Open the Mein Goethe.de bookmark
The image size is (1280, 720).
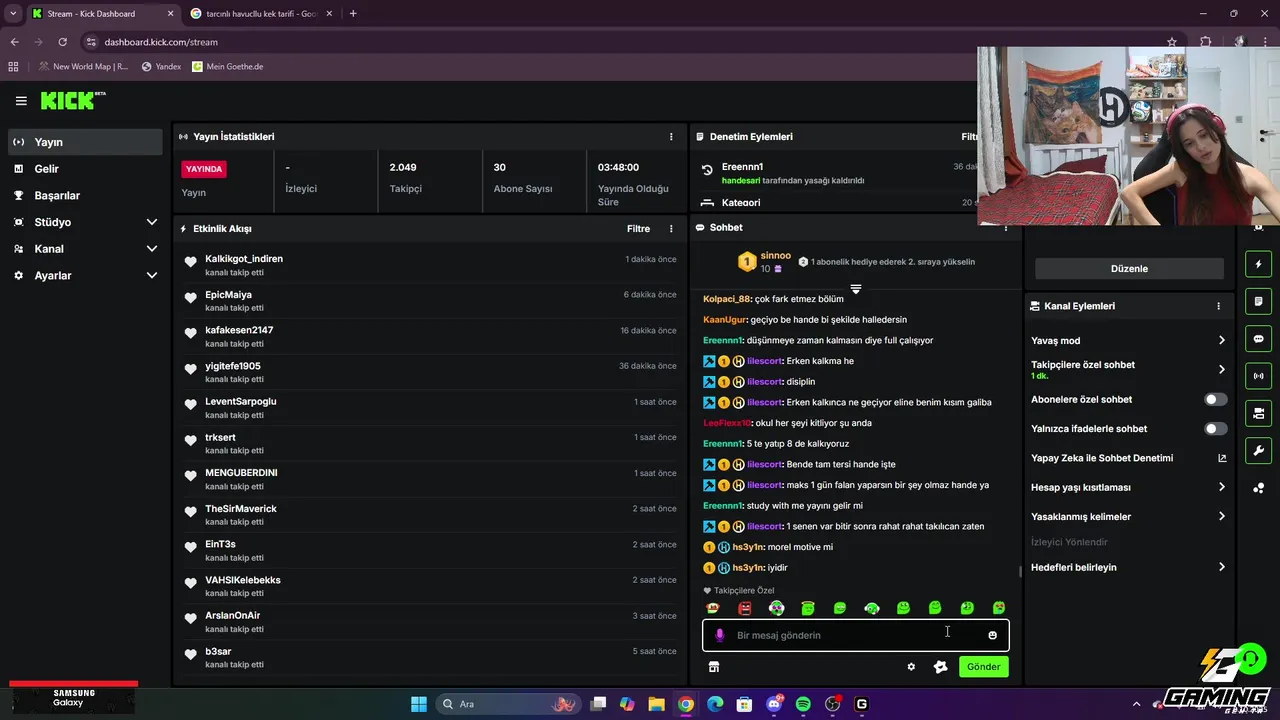tap(228, 66)
